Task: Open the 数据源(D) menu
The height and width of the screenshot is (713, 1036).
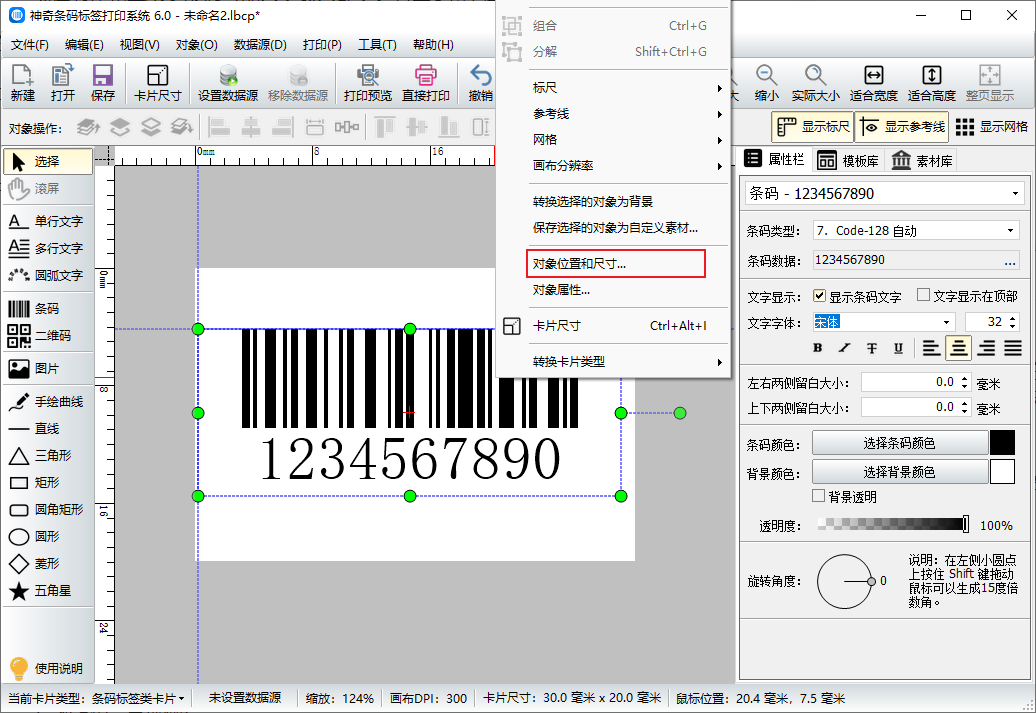Action: [x=260, y=45]
